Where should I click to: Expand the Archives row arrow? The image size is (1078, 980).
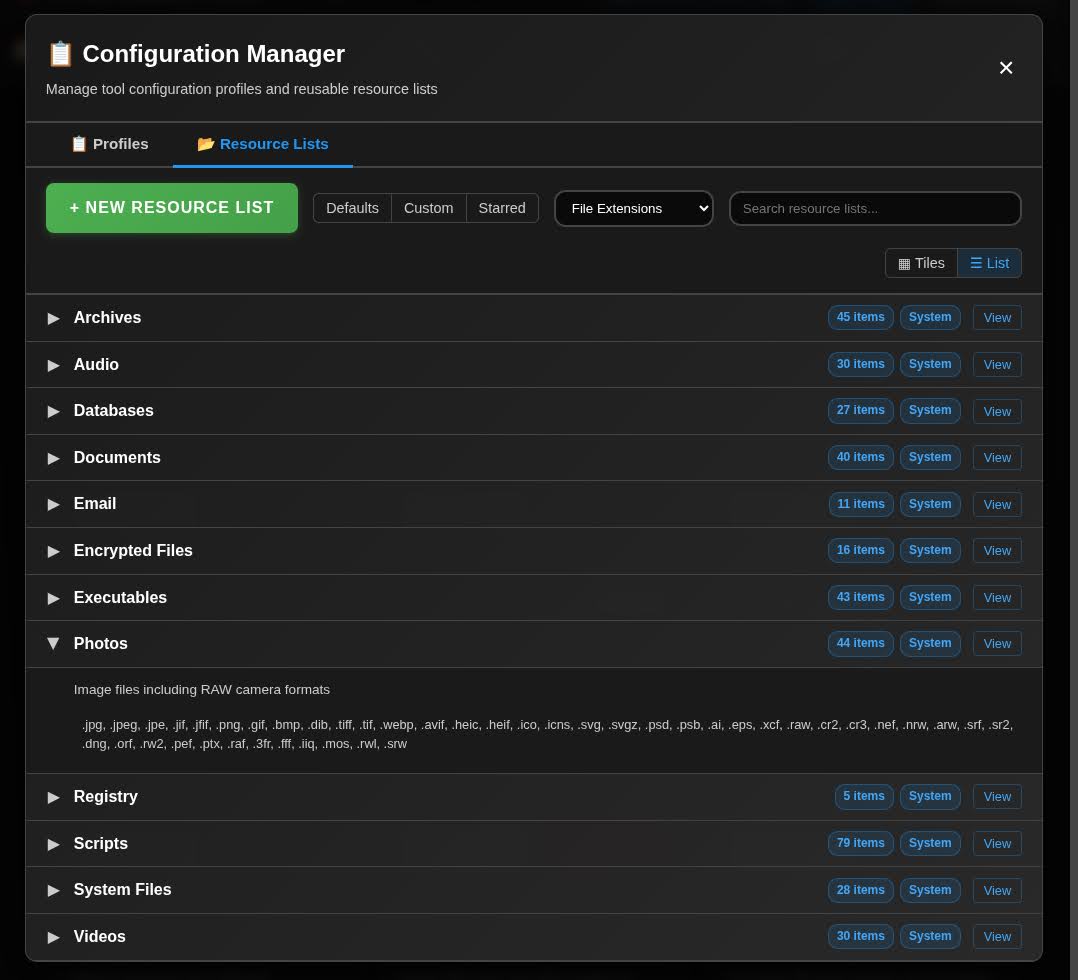tap(53, 318)
